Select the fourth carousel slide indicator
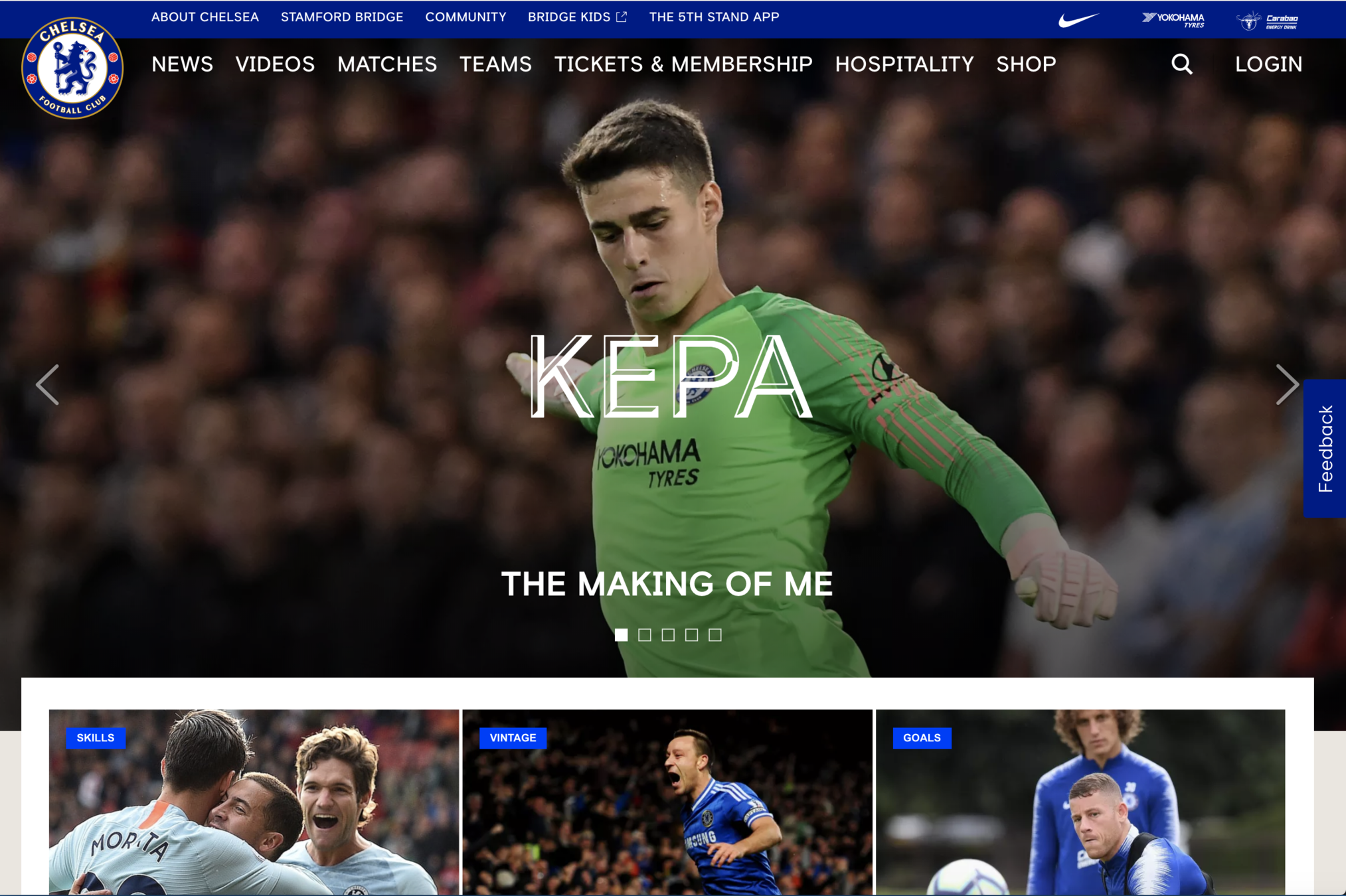Image resolution: width=1346 pixels, height=896 pixels. 691,635
